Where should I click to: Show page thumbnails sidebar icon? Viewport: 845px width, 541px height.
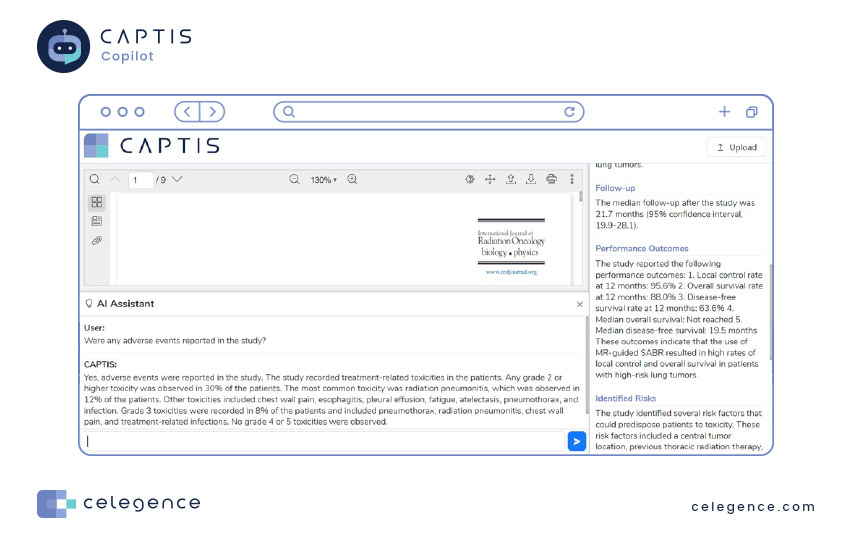point(97,202)
